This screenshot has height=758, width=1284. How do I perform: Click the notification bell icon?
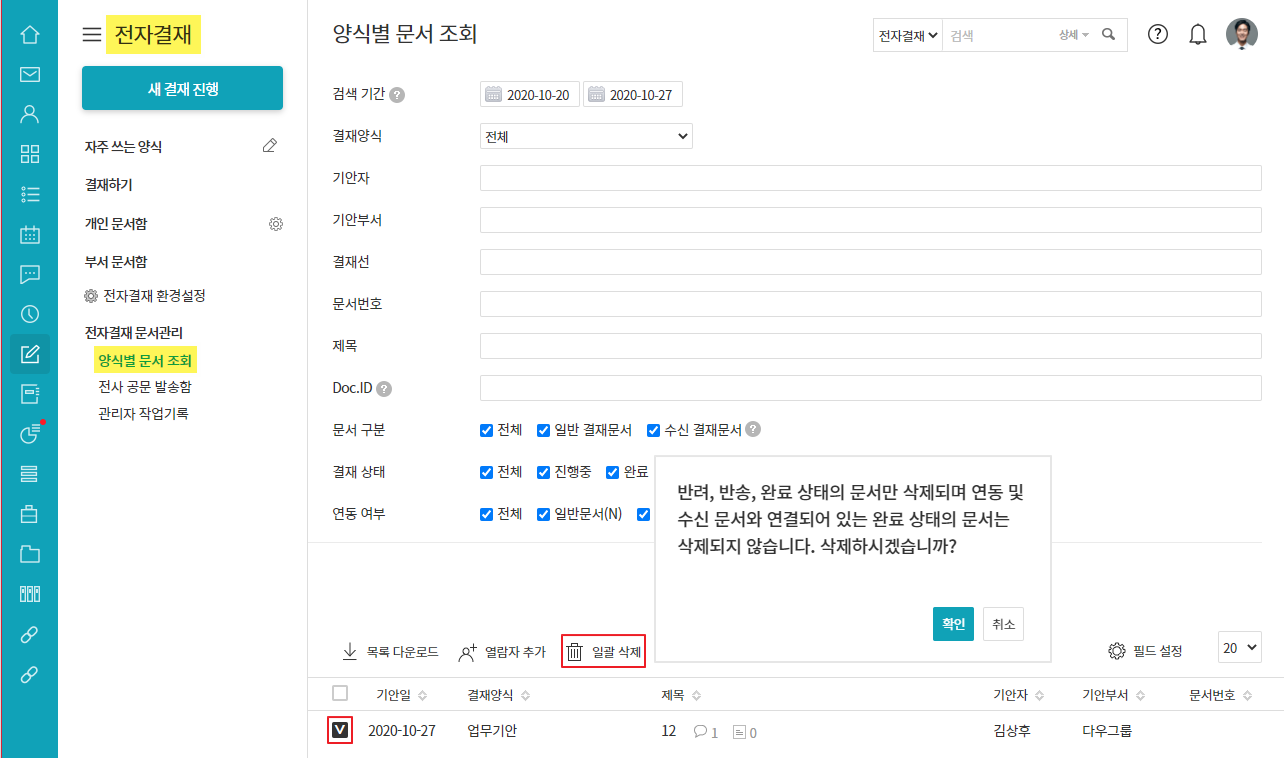pyautogui.click(x=1197, y=34)
